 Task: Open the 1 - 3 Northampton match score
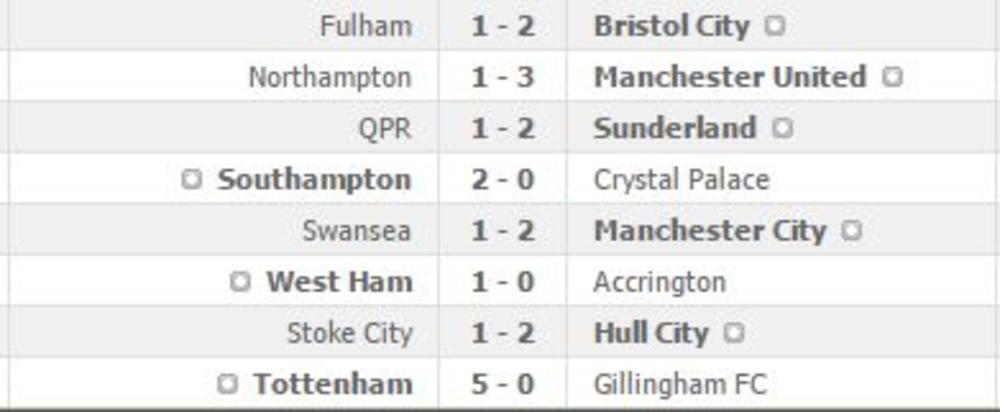pos(503,77)
